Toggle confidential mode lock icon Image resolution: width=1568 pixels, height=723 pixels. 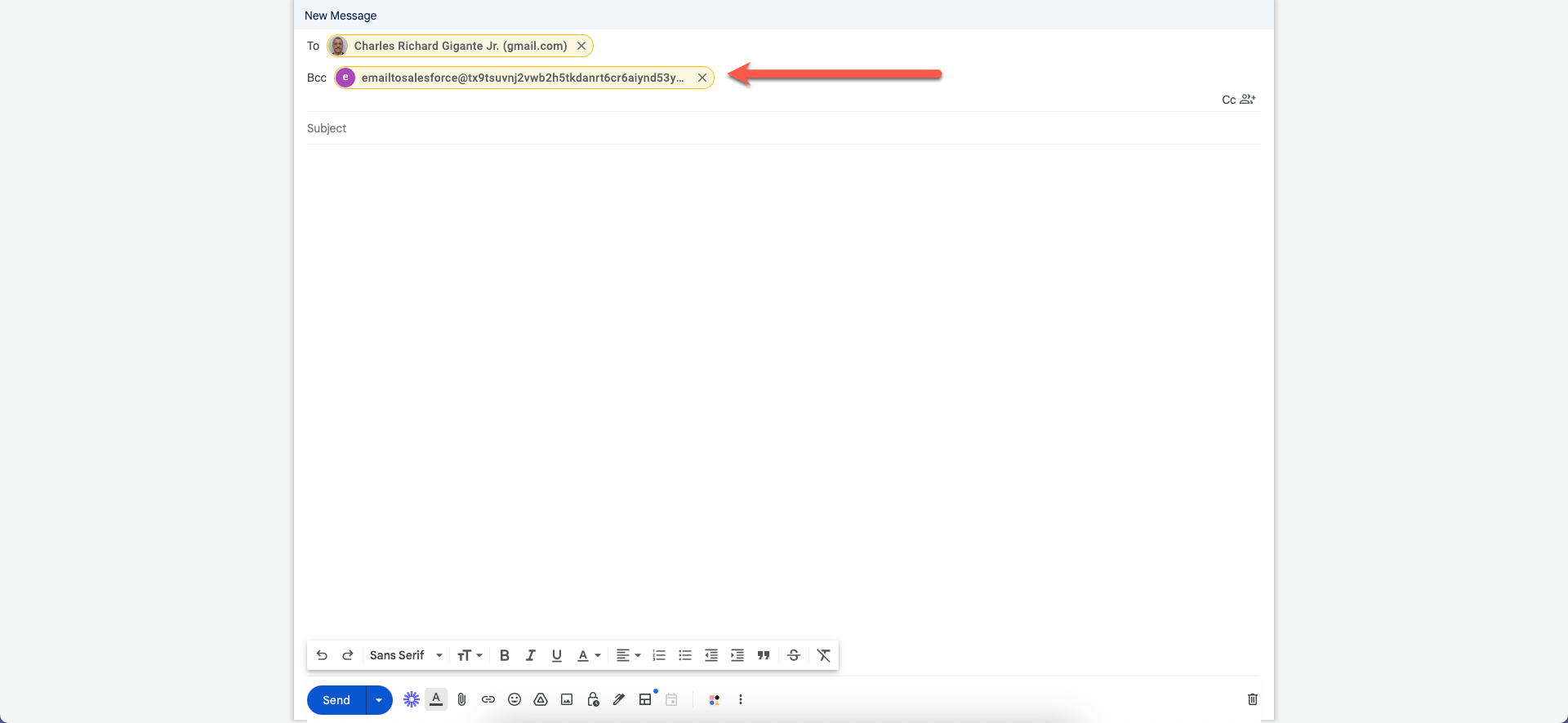pyautogui.click(x=593, y=699)
